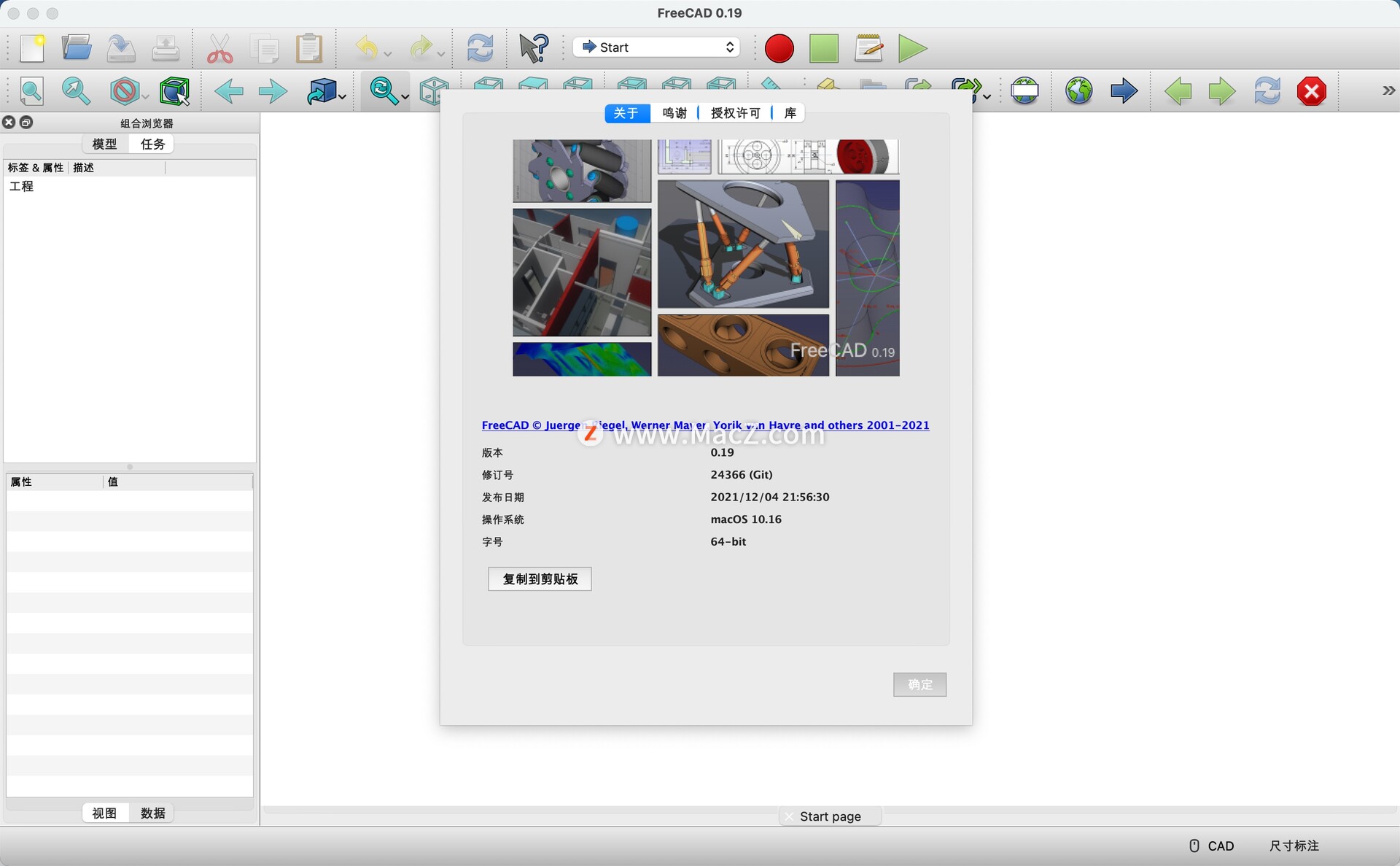This screenshot has width=1400, height=866.
Task: Go forward in selection history
Action: [x=273, y=91]
